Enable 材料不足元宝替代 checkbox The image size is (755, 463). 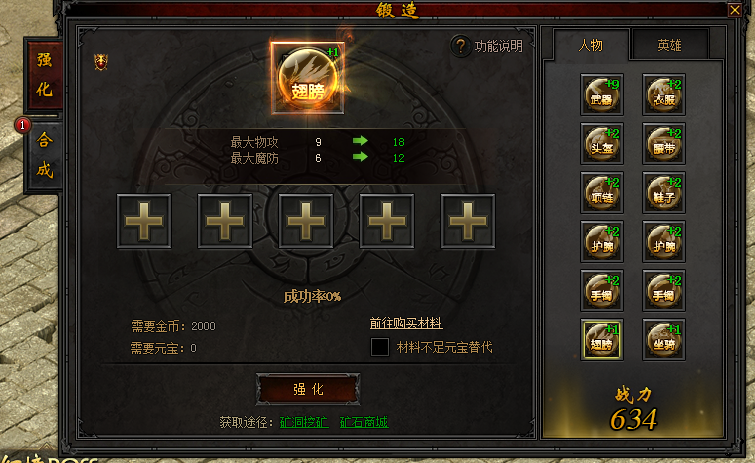[x=379, y=347]
